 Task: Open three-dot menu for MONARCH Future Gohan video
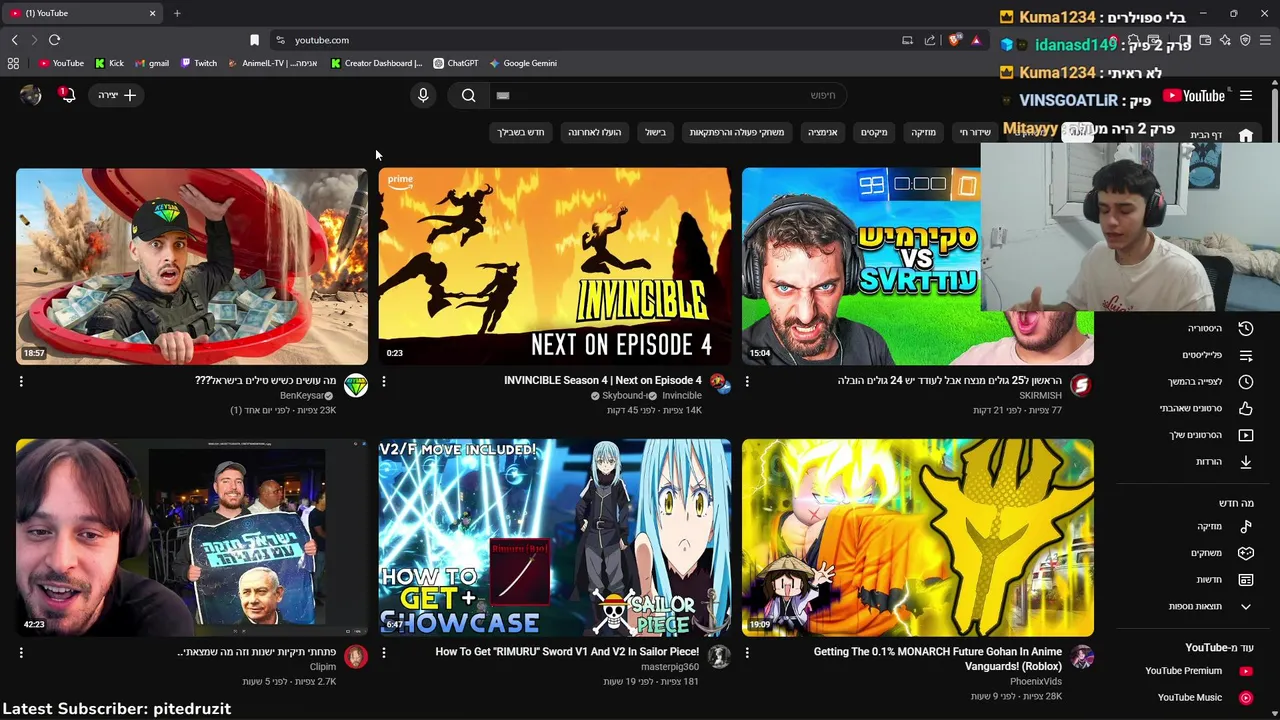click(x=747, y=652)
